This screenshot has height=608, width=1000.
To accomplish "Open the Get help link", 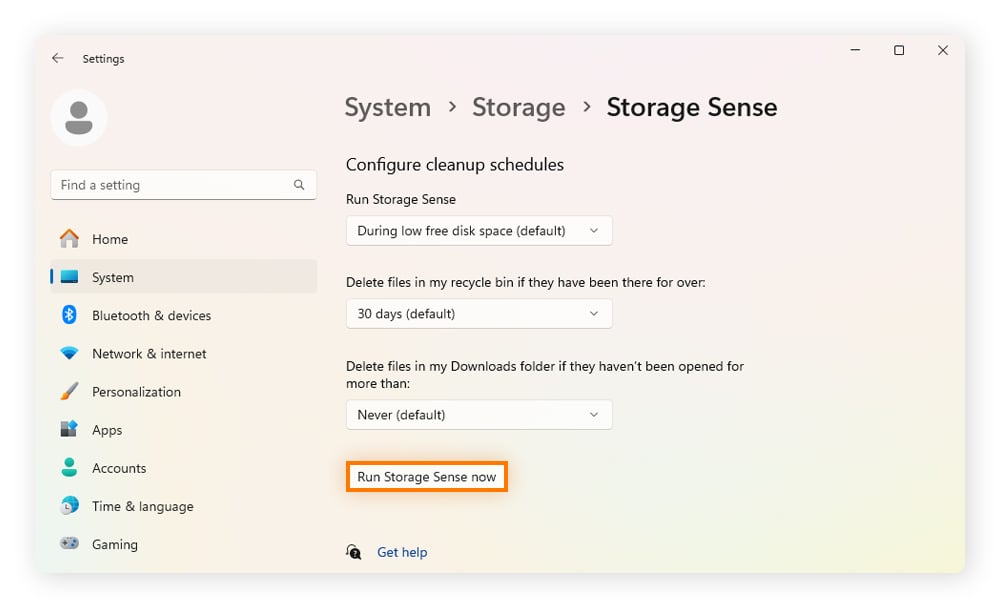I will pos(401,552).
